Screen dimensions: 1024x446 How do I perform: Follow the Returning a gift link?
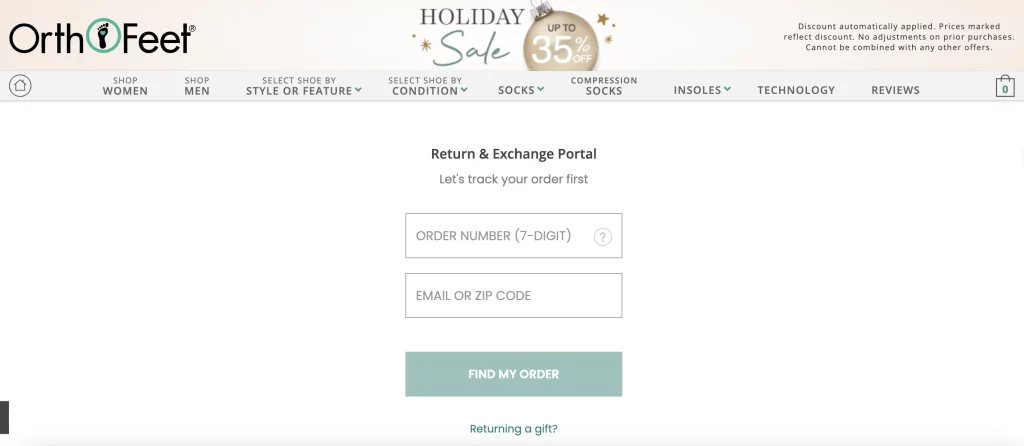pyautogui.click(x=514, y=429)
